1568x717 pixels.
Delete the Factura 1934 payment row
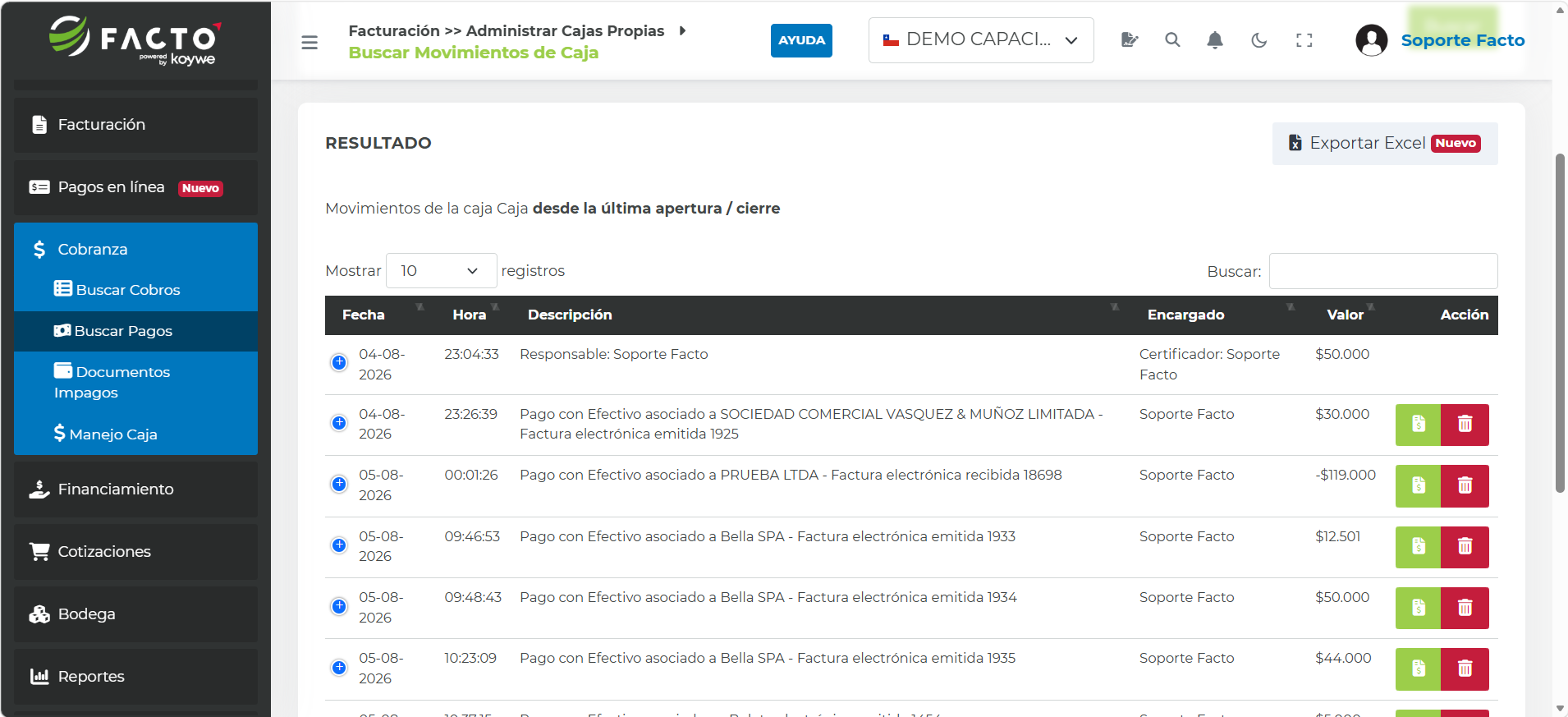click(1465, 608)
